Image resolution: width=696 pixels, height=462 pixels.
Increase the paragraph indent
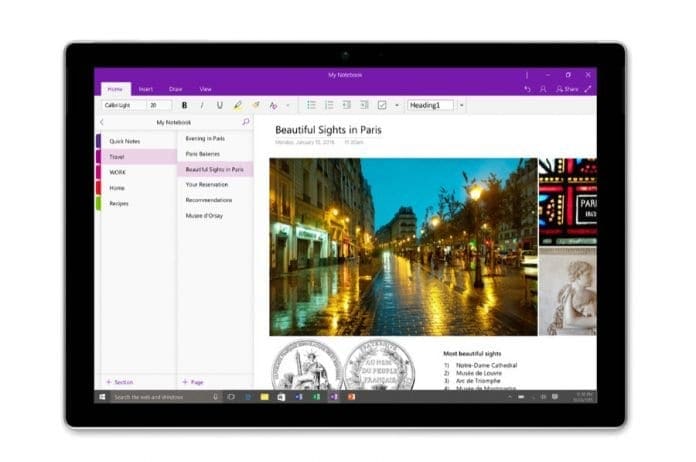click(x=364, y=105)
